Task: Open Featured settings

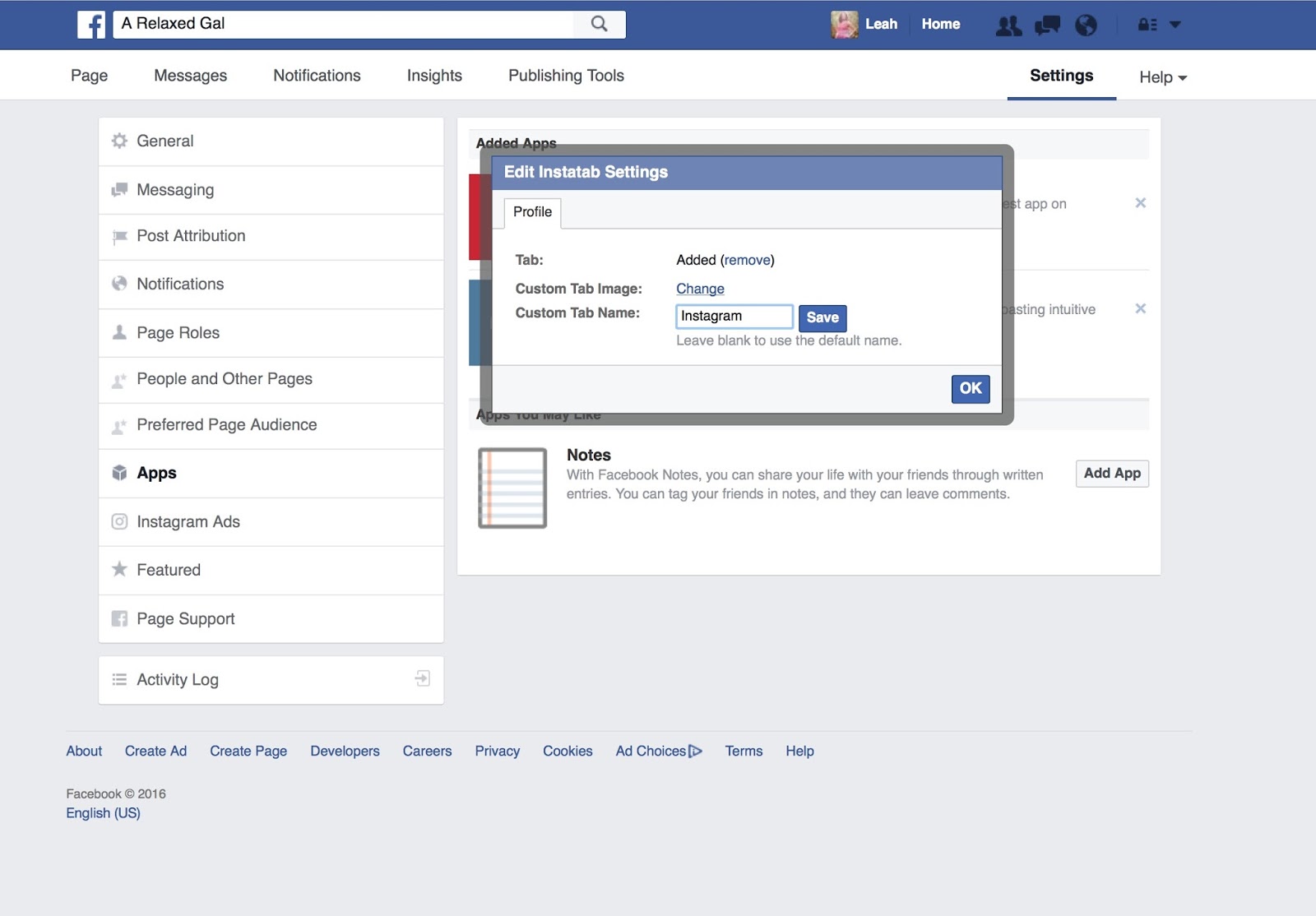Action: point(271,570)
